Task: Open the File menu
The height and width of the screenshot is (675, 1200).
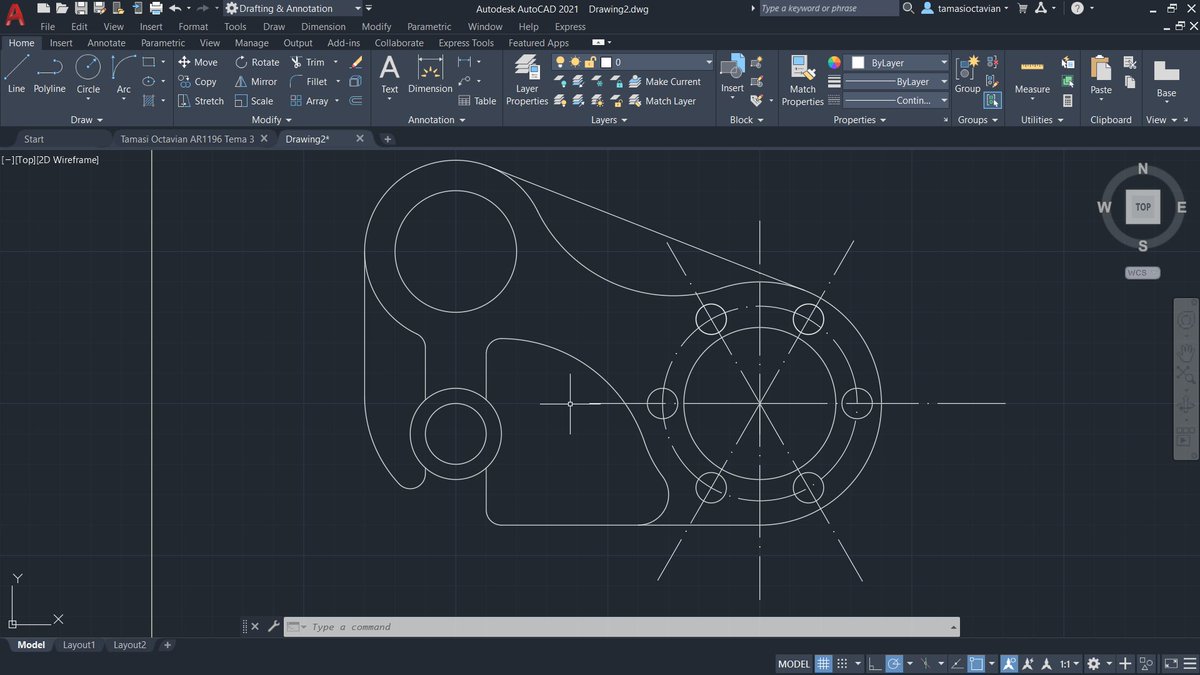Action: (x=47, y=27)
